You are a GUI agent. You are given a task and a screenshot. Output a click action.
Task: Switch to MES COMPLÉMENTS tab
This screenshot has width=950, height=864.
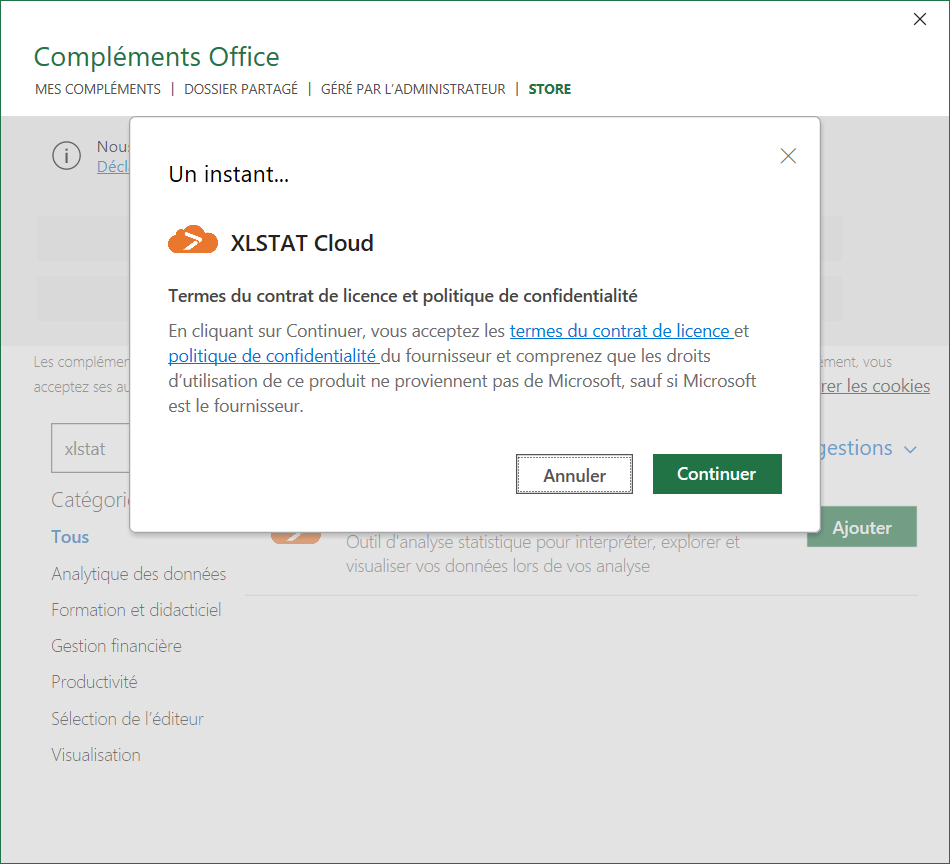point(98,89)
